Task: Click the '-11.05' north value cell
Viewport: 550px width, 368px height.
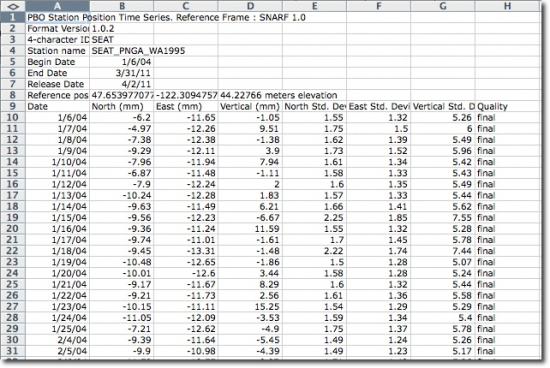Action: pyautogui.click(x=122, y=317)
